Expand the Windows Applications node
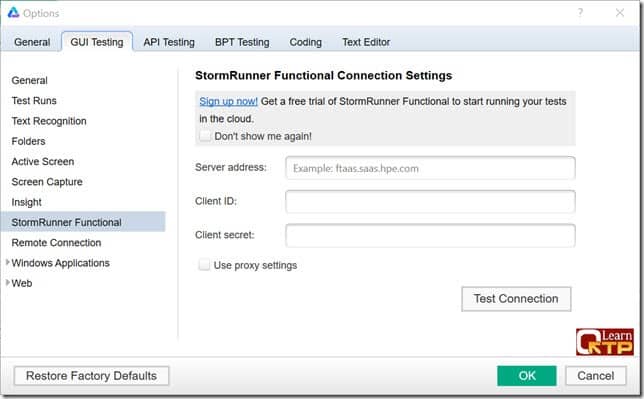This screenshot has height=399, width=644. pos(7,262)
